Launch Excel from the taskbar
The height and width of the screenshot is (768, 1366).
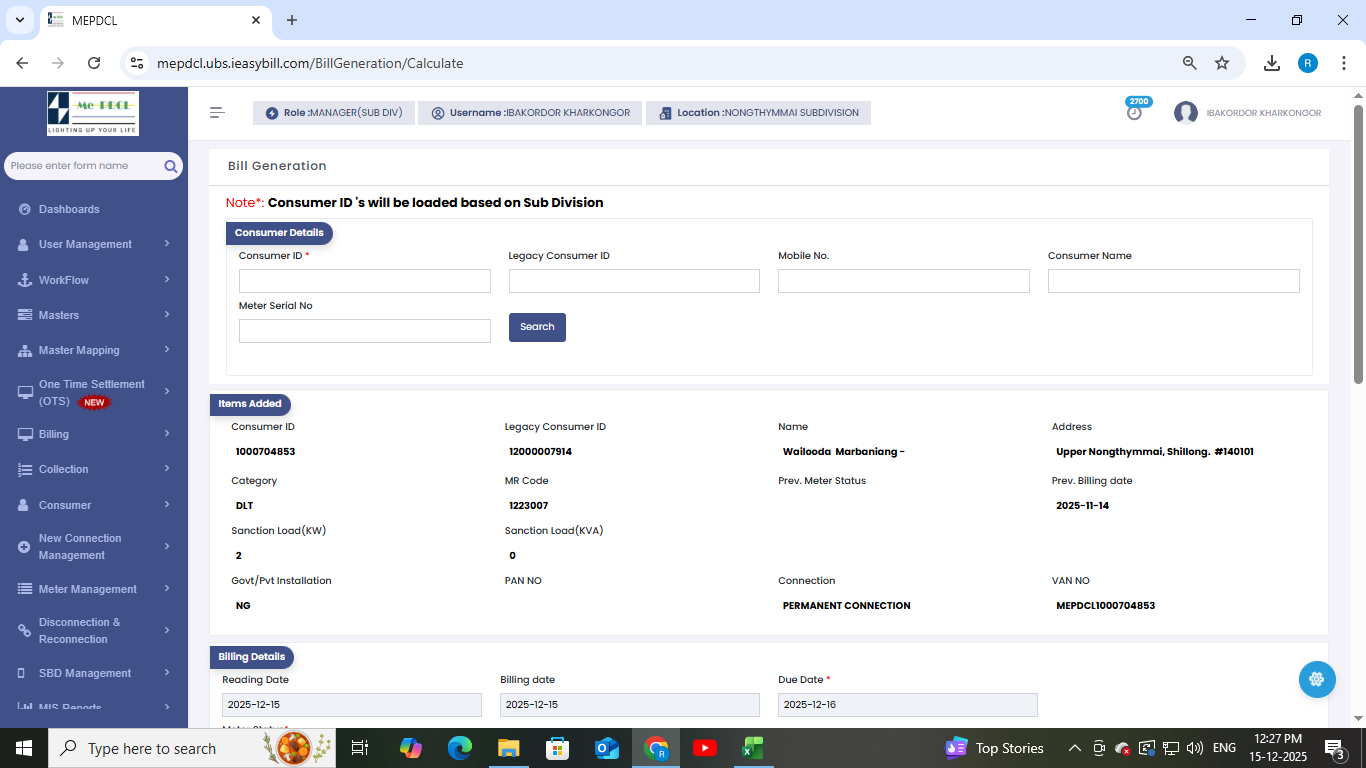tap(753, 748)
